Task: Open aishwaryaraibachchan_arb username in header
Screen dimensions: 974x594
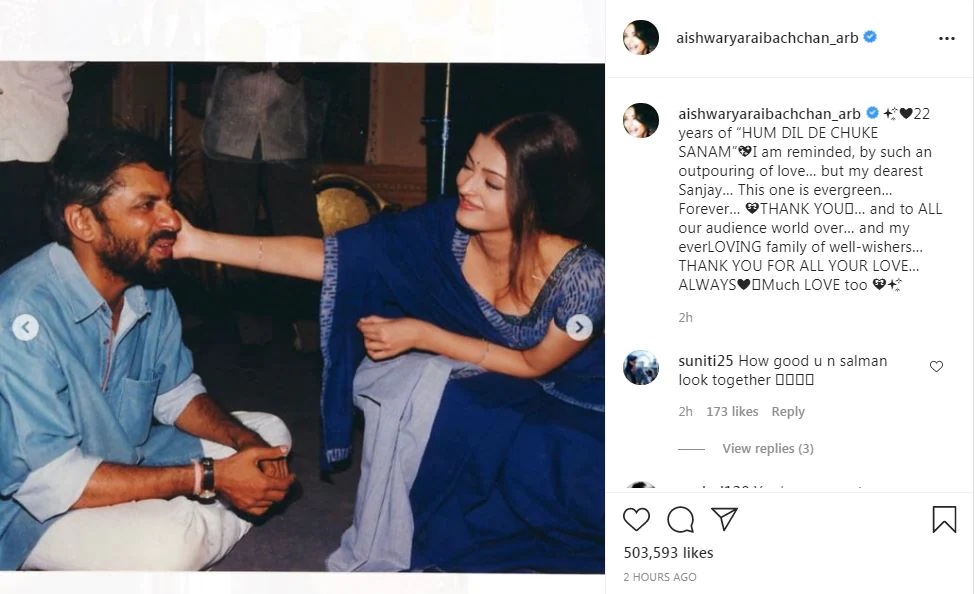Action: (x=767, y=38)
